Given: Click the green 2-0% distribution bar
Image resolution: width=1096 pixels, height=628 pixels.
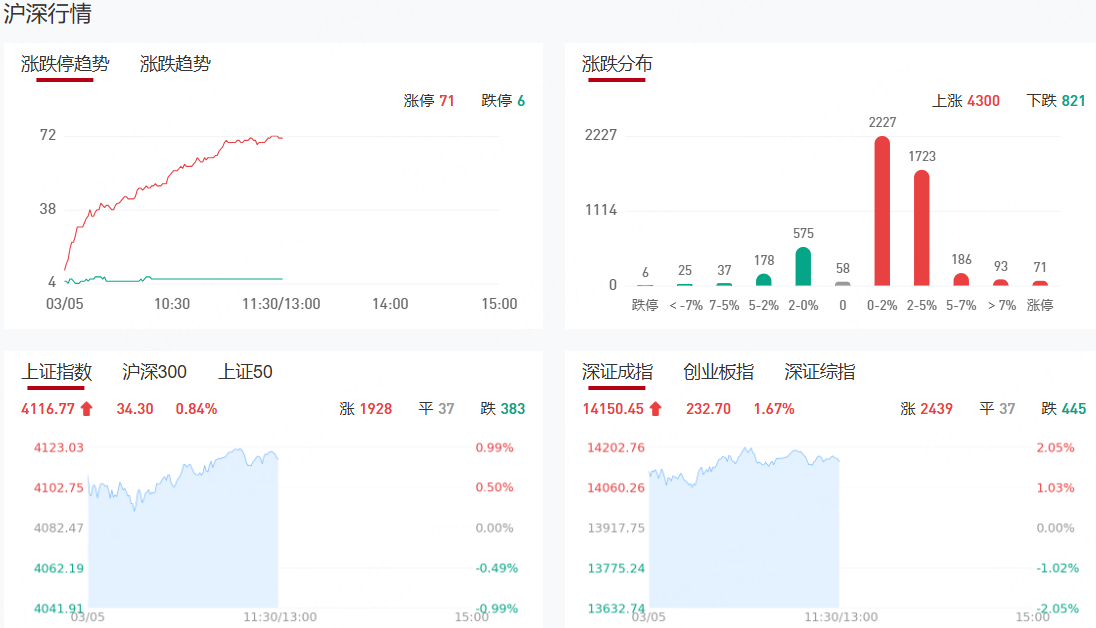Looking at the screenshot, I should point(803,266).
